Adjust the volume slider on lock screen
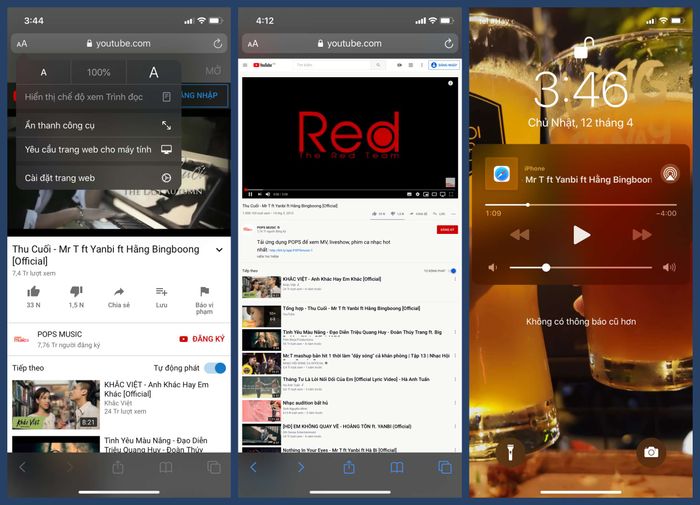 [x=546, y=268]
